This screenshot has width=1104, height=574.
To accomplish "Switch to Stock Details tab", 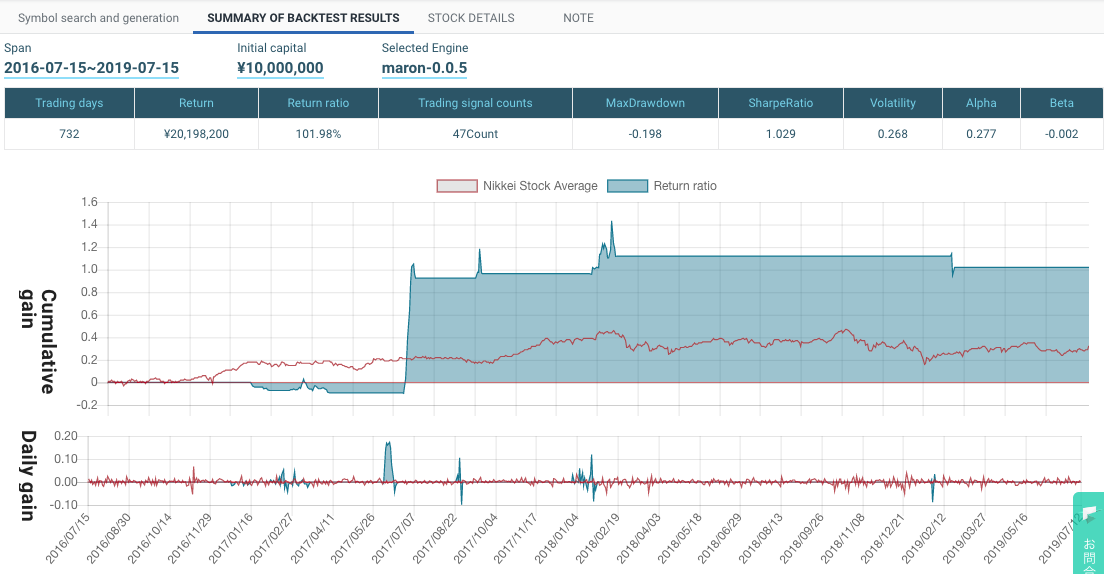I will (471, 18).
